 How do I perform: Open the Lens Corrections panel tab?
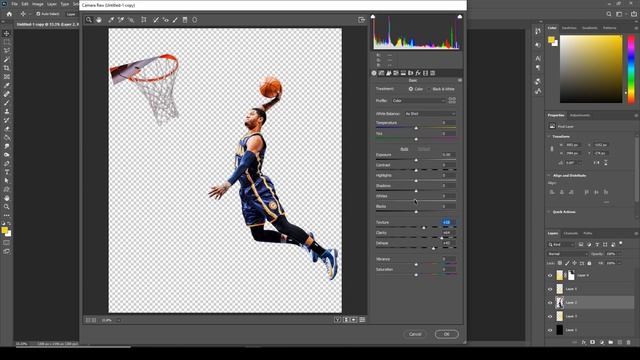[411, 73]
